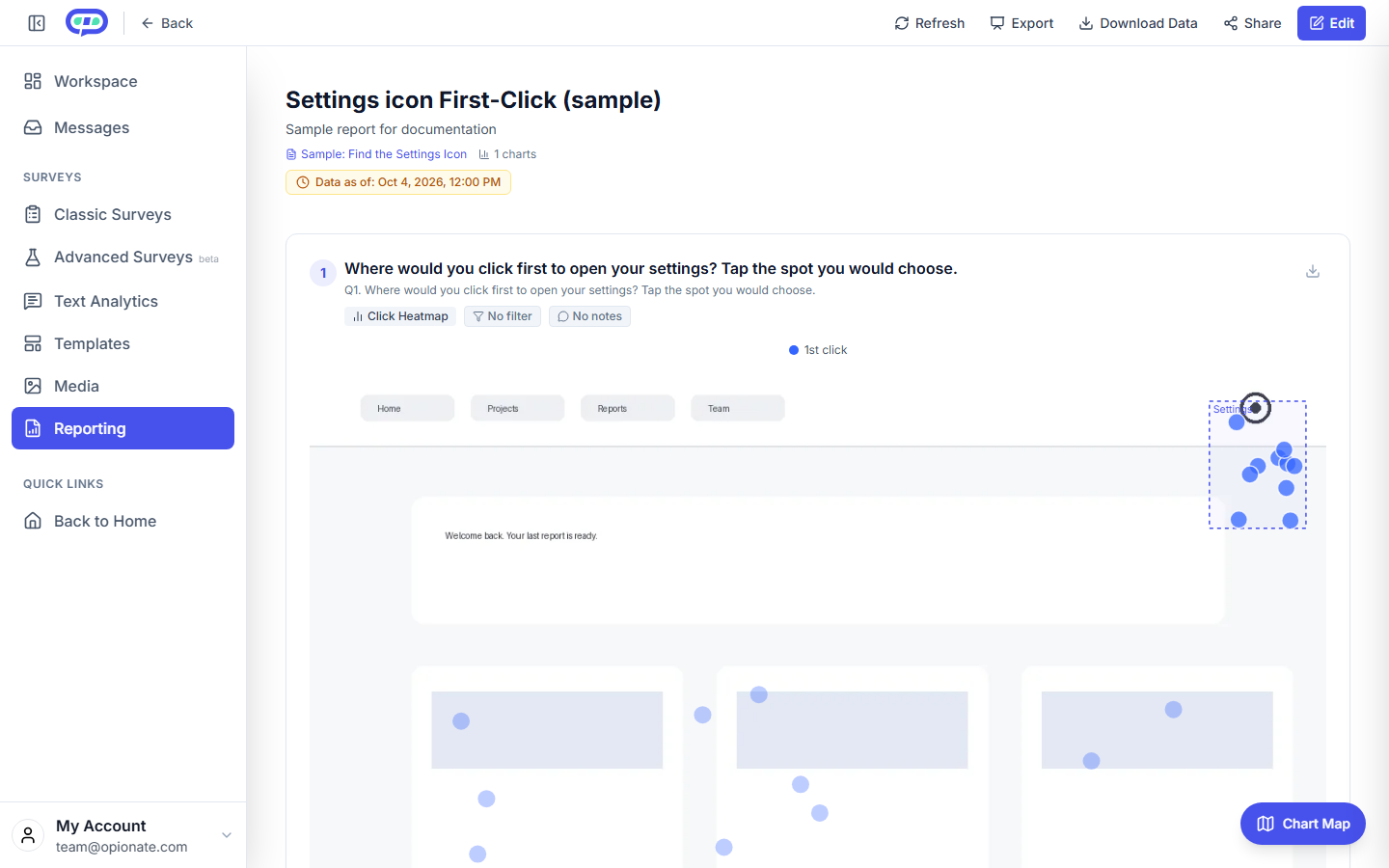This screenshot has height=868, width=1389.
Task: Open the Messages section
Action: click(123, 127)
